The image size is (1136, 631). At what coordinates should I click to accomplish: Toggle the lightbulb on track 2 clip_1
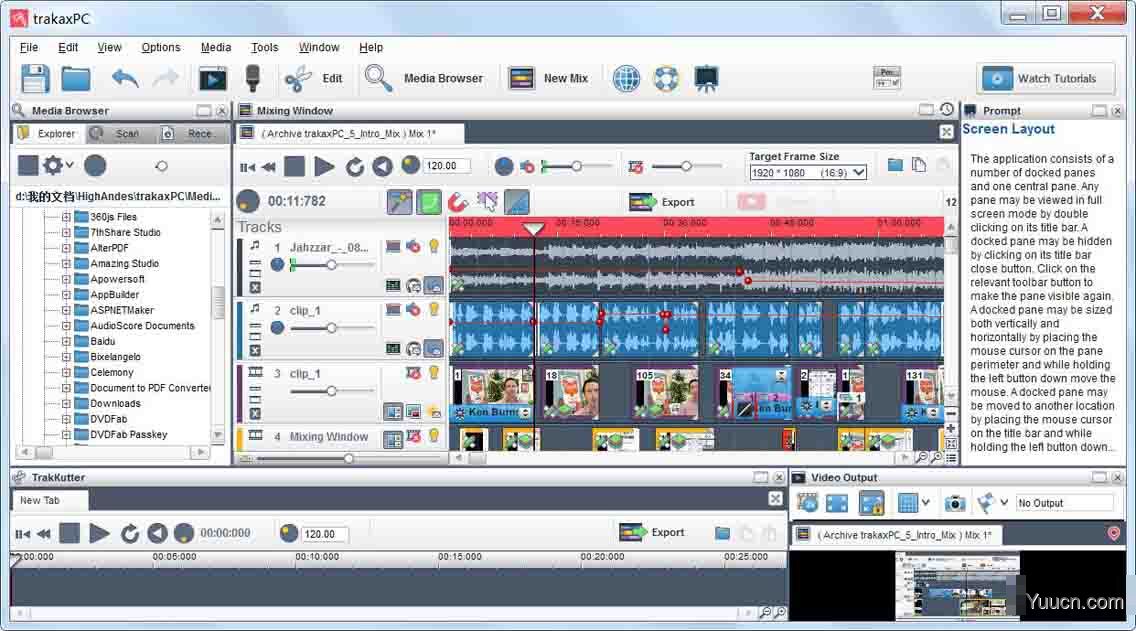[x=434, y=310]
